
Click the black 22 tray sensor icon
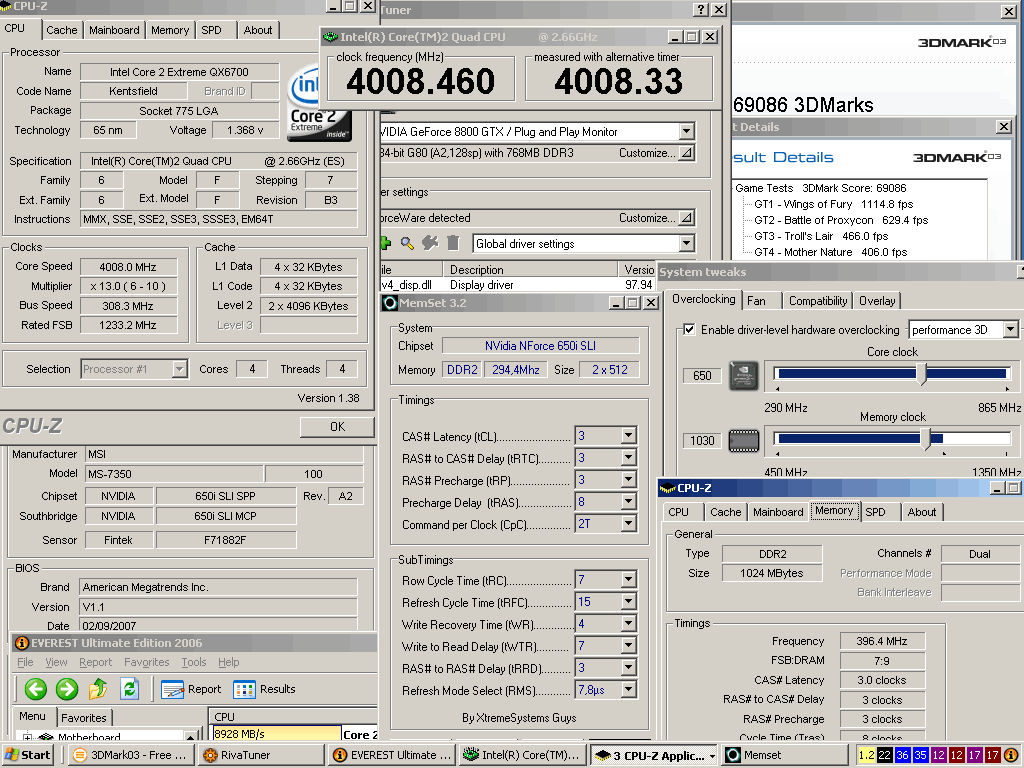[884, 755]
